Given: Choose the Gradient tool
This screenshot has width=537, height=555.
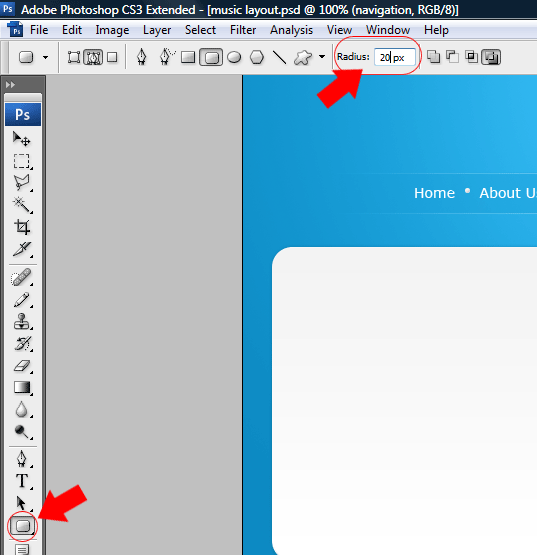Looking at the screenshot, I should [x=22, y=388].
